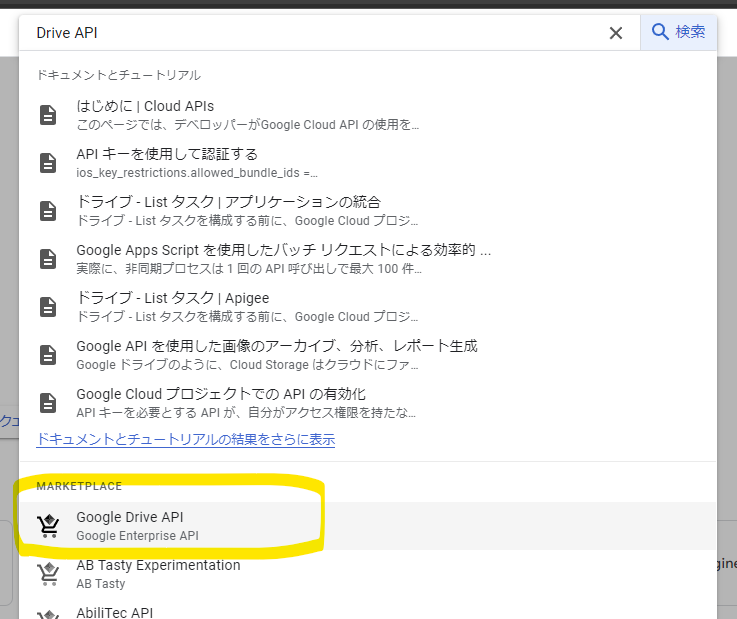Open API キーを使用して認証する result
The width and height of the screenshot is (737, 619).
368,163
